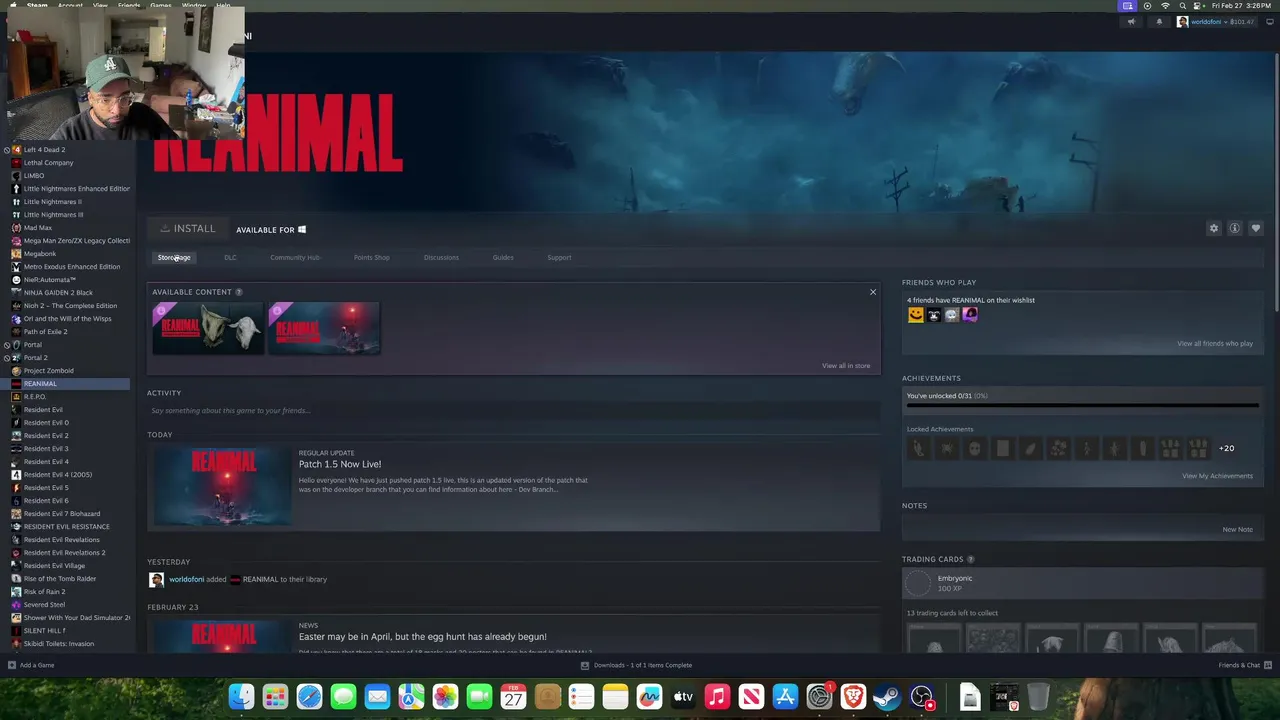
Task: Open the Support tab
Action: [559, 258]
